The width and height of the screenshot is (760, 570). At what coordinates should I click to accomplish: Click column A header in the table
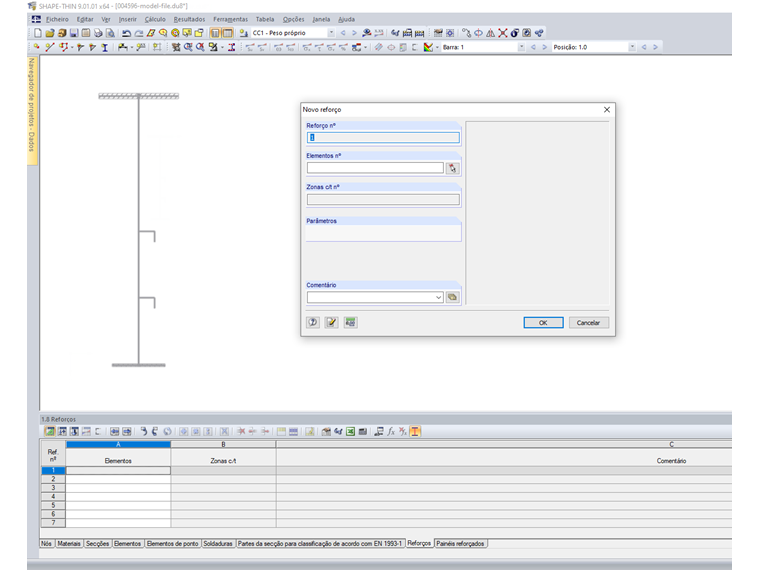(x=118, y=444)
